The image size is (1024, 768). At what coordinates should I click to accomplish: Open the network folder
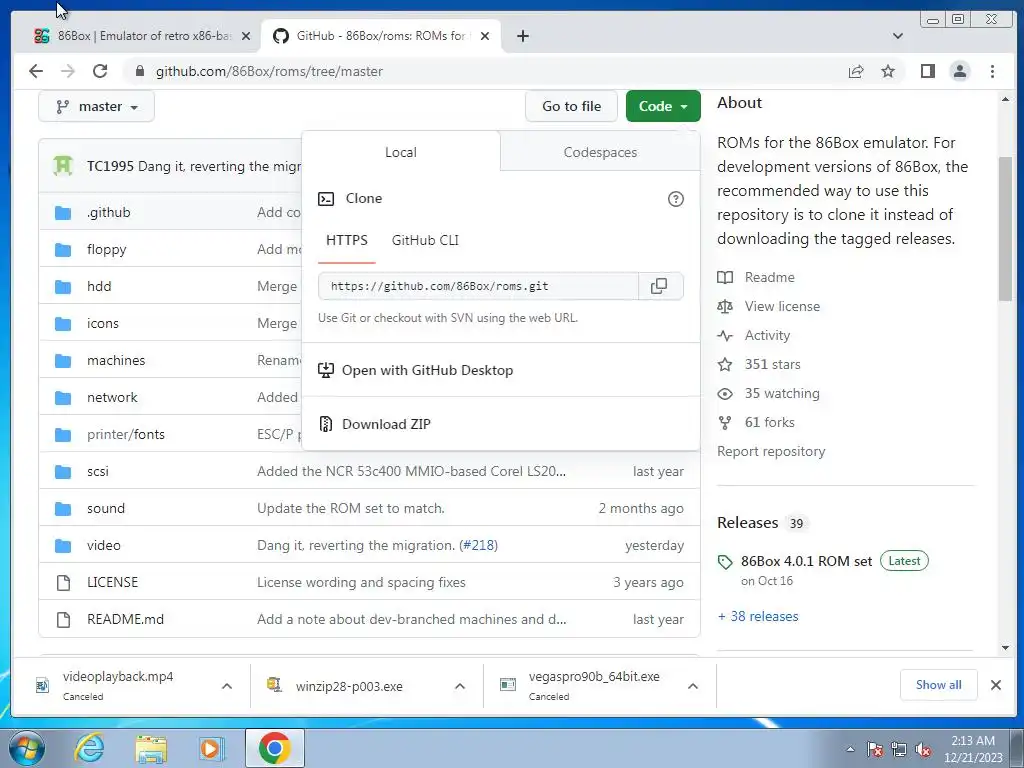pyautogui.click(x=112, y=397)
